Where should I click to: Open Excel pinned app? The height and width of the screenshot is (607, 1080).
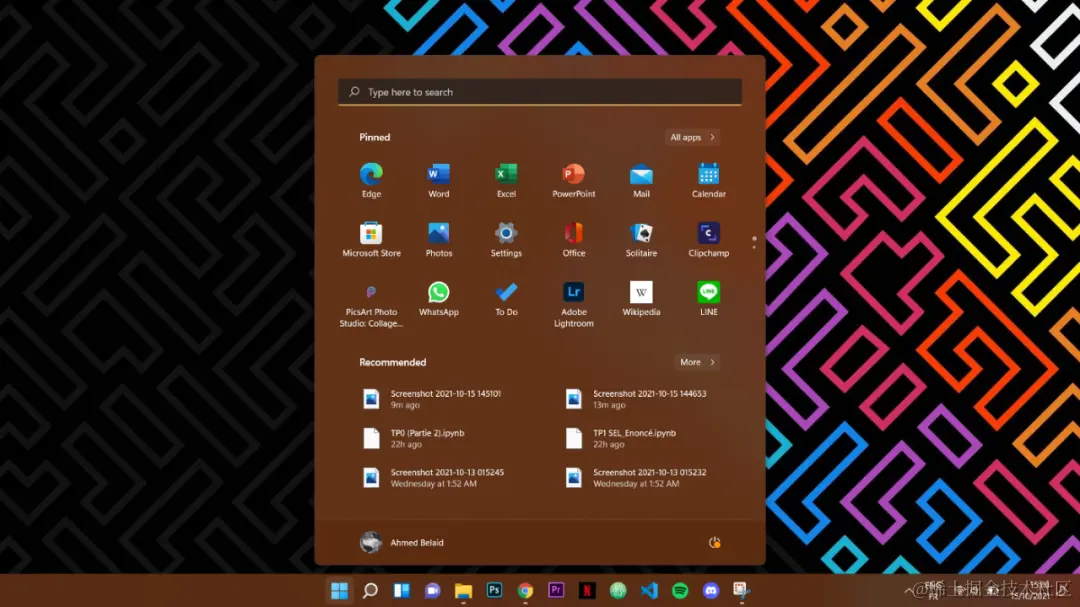tap(506, 181)
